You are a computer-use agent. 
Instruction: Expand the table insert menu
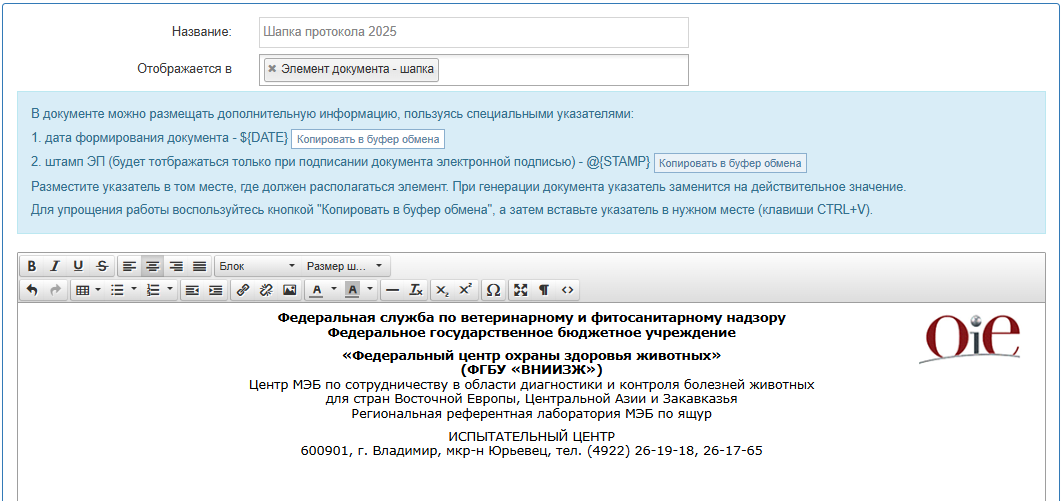88,290
